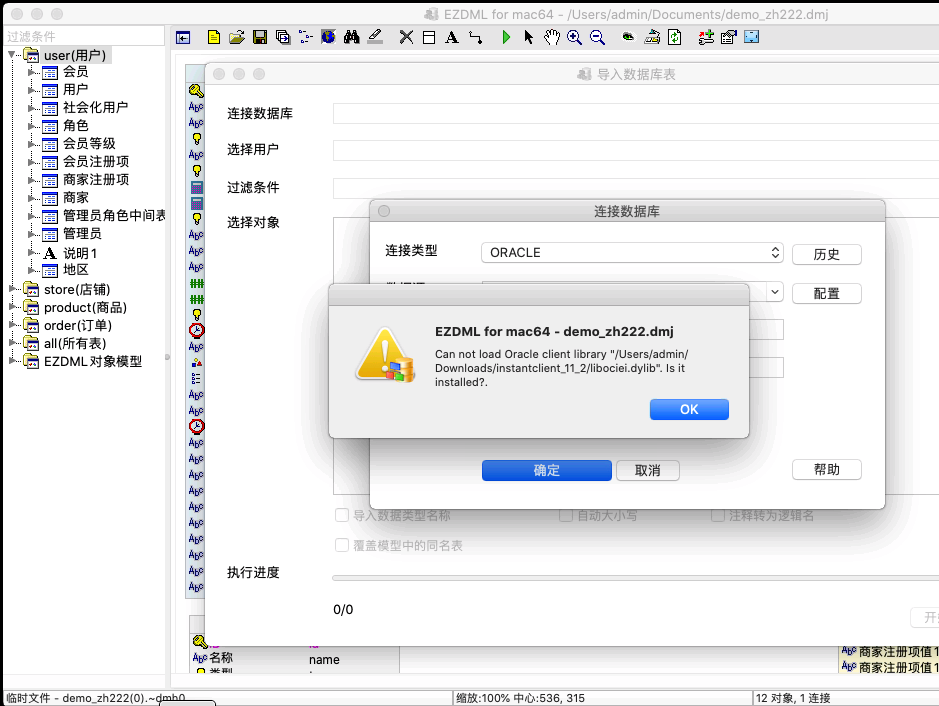Click the green run arrow icon

point(506,37)
